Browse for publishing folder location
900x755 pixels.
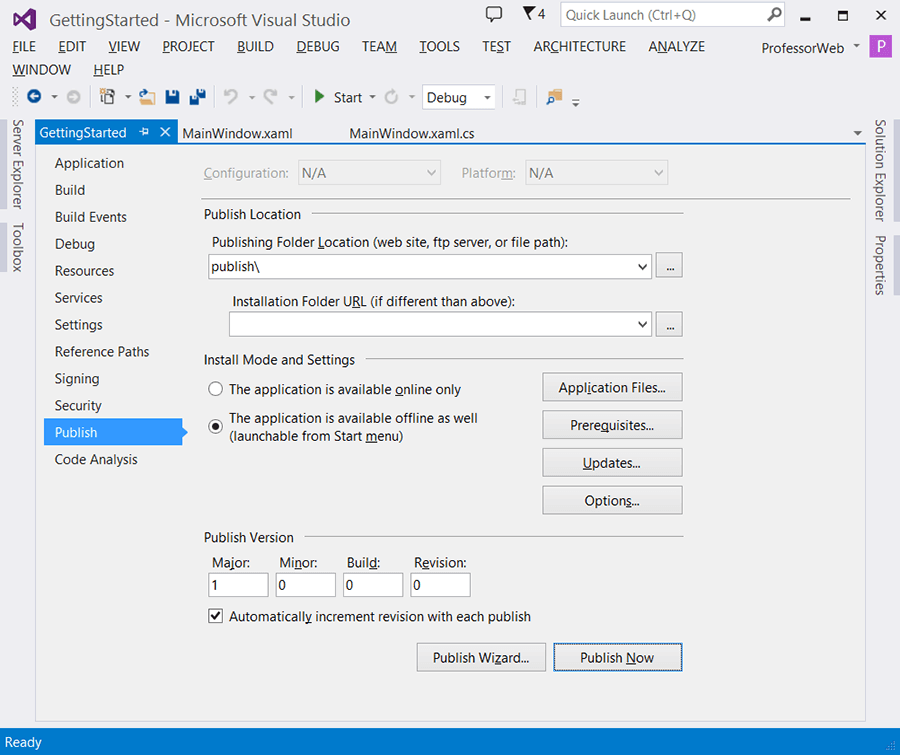pyautogui.click(x=669, y=265)
